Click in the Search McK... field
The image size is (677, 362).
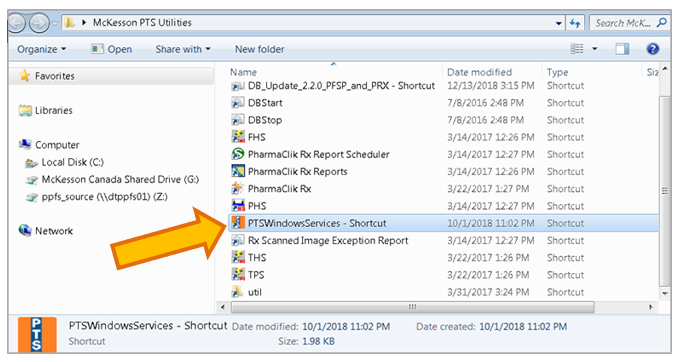624,23
